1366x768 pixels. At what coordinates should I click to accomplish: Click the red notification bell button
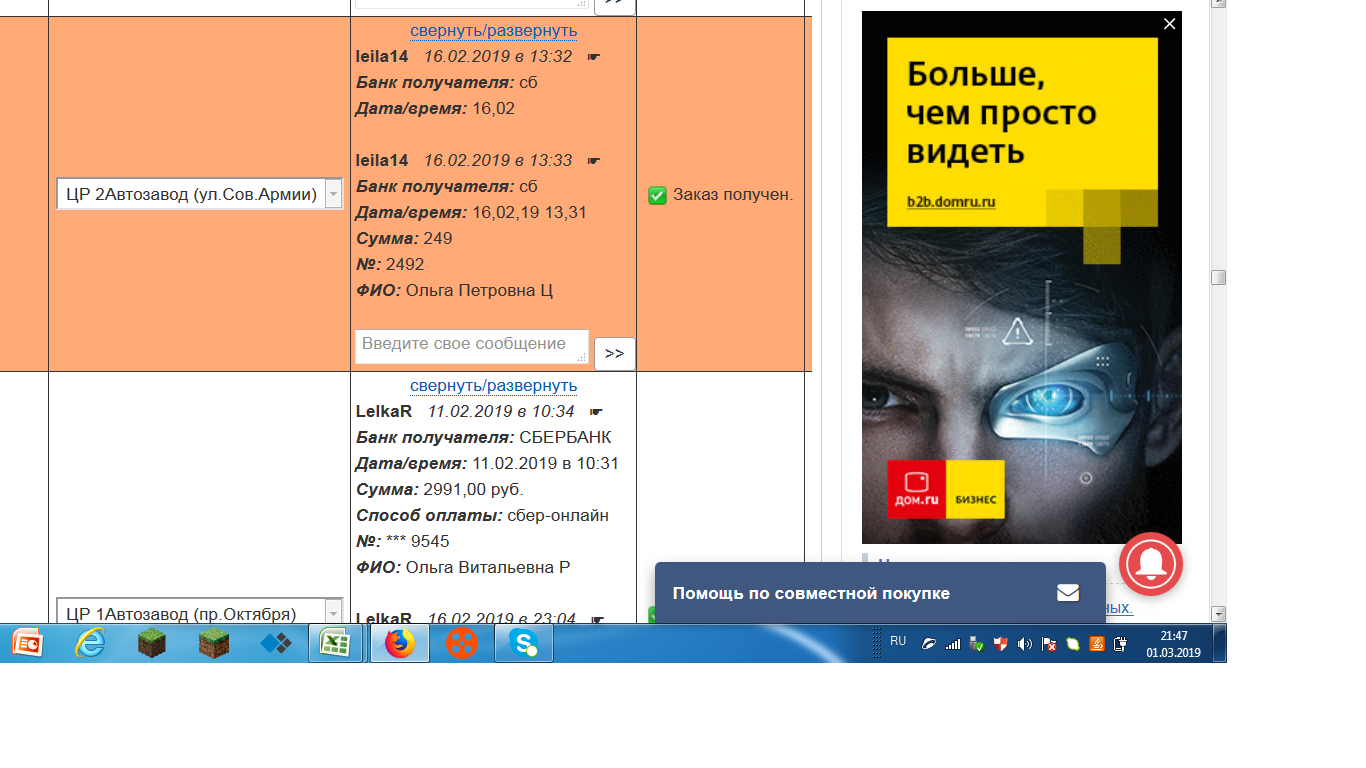(x=1151, y=564)
